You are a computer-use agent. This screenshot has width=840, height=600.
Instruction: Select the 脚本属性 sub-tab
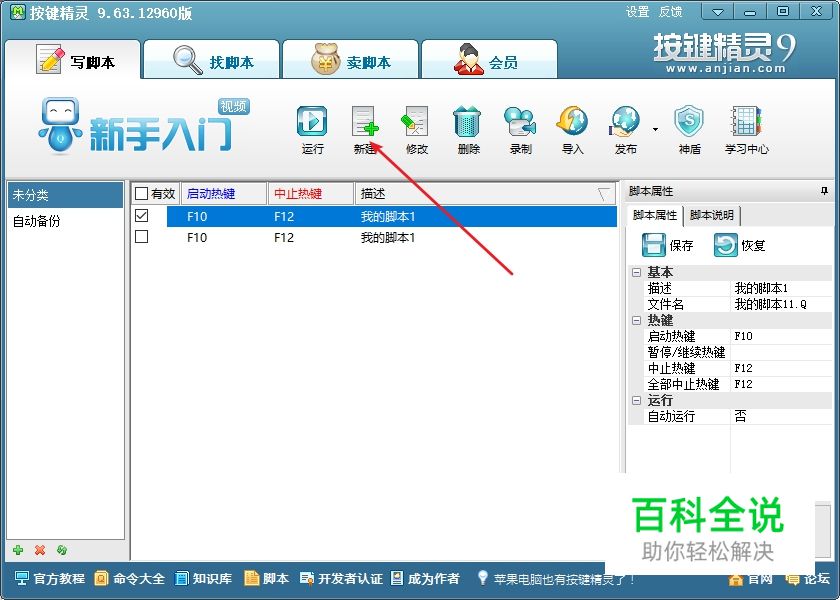point(655,215)
